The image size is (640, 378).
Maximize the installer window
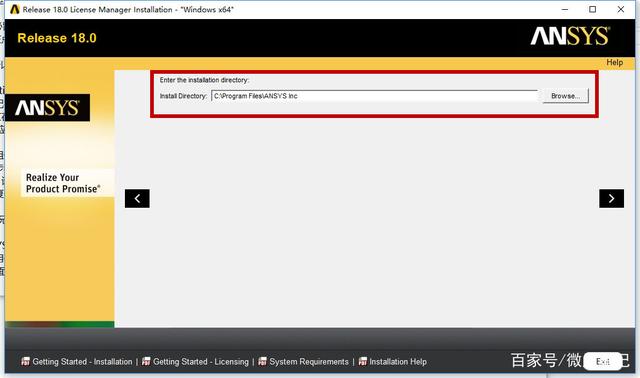pyautogui.click(x=593, y=9)
